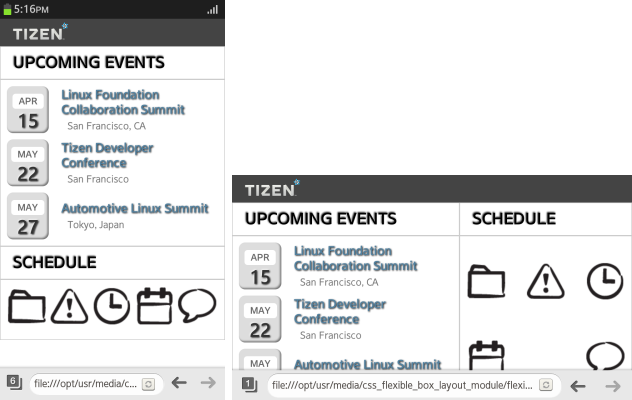Click the folder icon in the portrait layout

tap(27, 305)
